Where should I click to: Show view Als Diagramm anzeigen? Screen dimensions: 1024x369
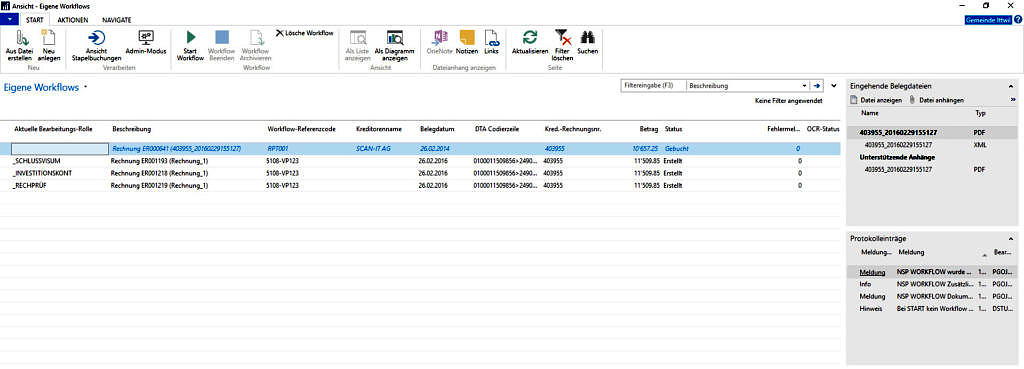395,38
